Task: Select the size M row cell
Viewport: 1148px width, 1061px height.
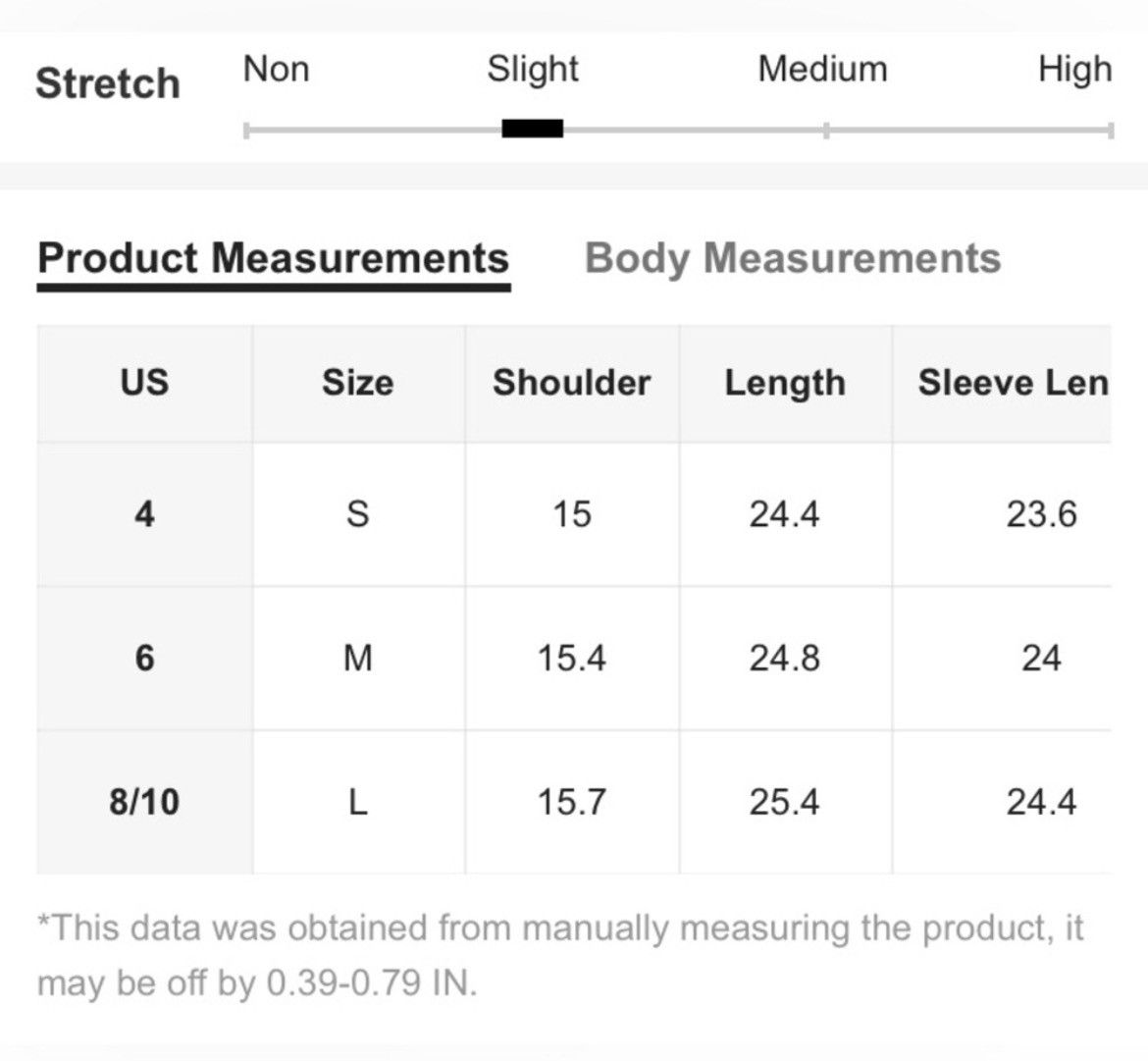Action: [x=358, y=658]
